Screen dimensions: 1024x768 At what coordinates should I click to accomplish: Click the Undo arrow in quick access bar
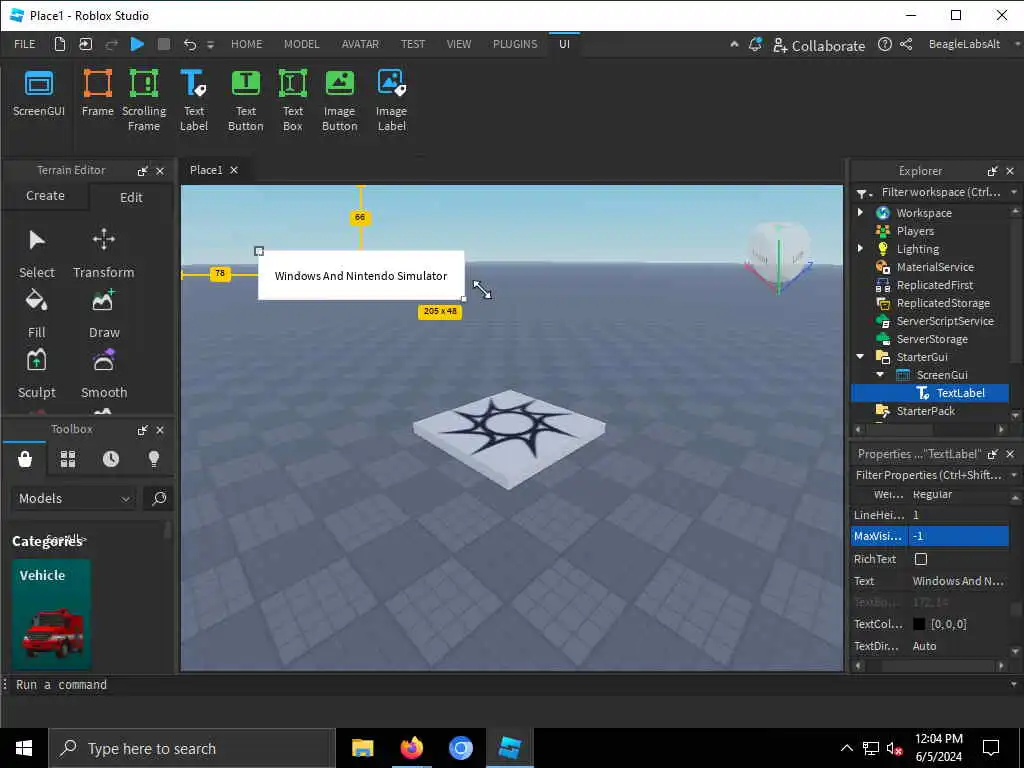[189, 44]
